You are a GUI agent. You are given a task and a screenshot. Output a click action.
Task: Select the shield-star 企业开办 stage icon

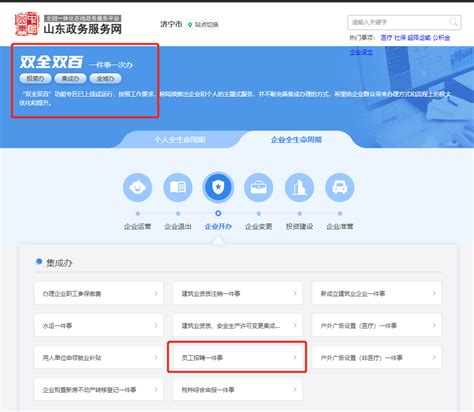218,188
